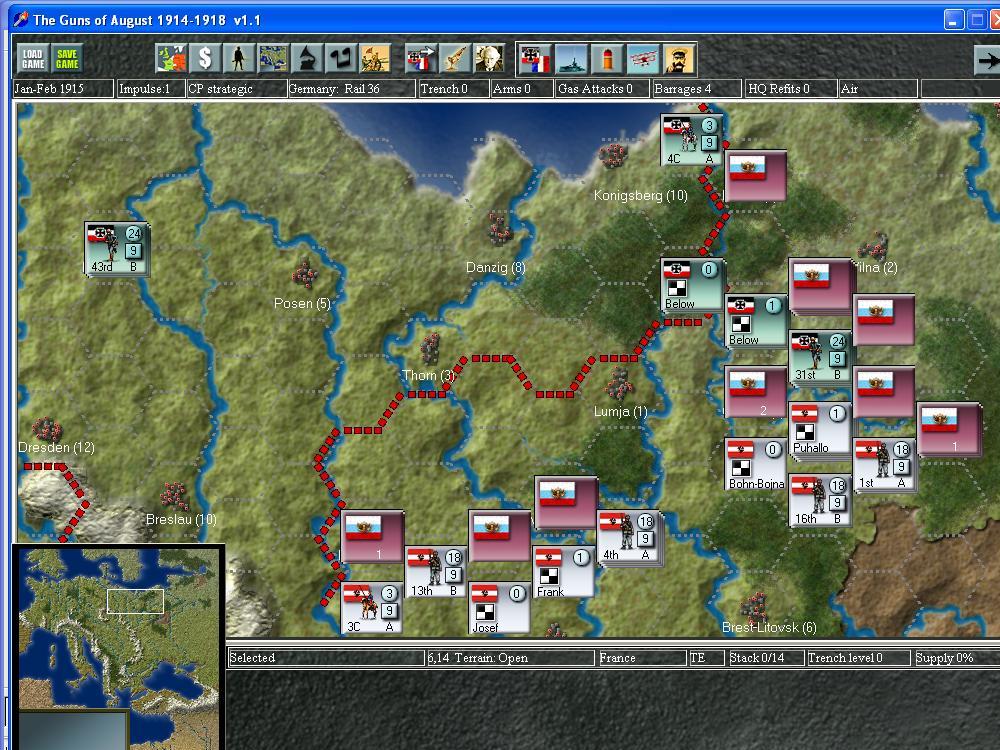The image size is (1000, 750).
Task: Click the Germany: Rail 36 field
Action: [x=351, y=89]
